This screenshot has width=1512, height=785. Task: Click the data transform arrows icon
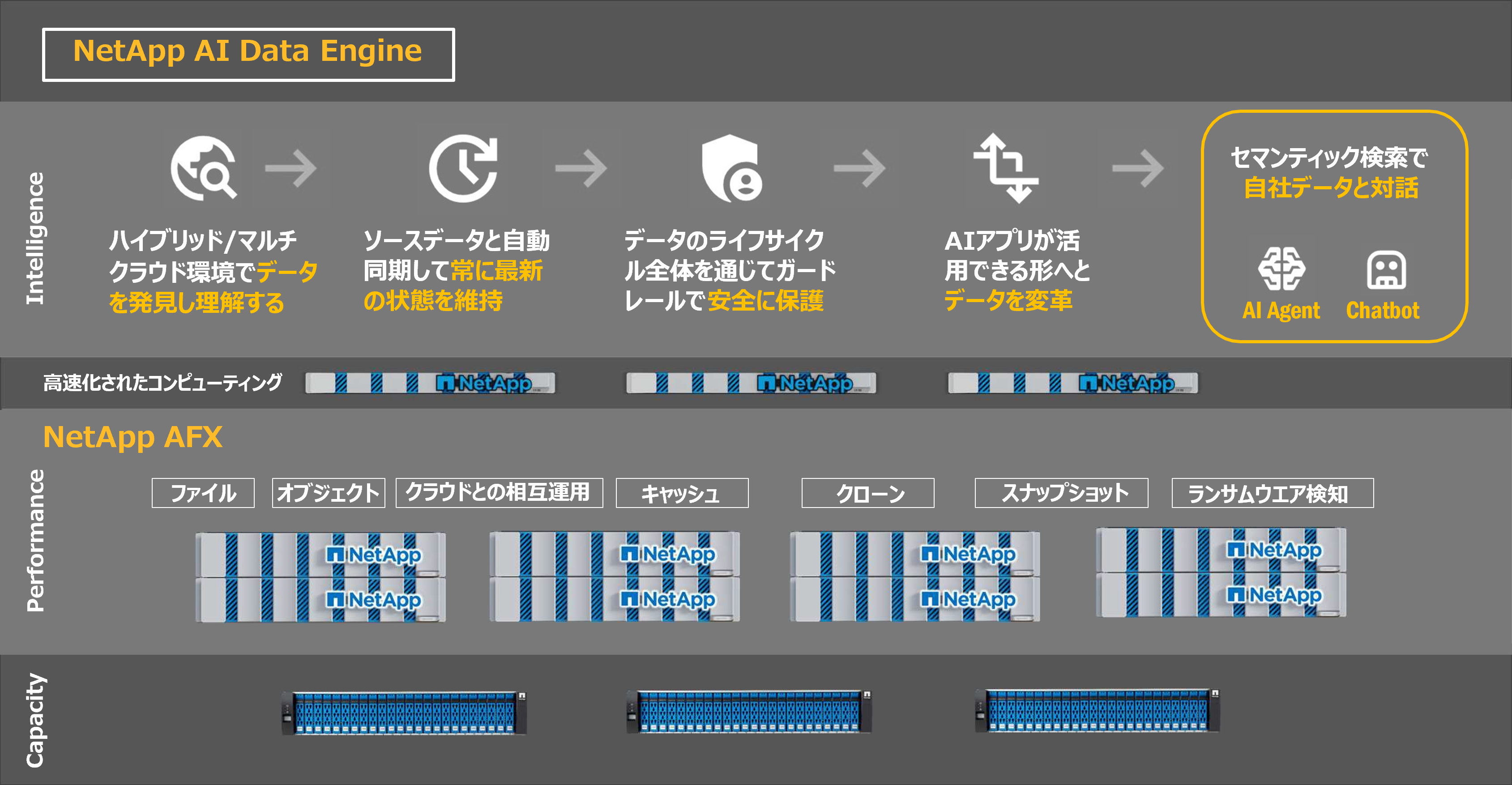click(1006, 168)
